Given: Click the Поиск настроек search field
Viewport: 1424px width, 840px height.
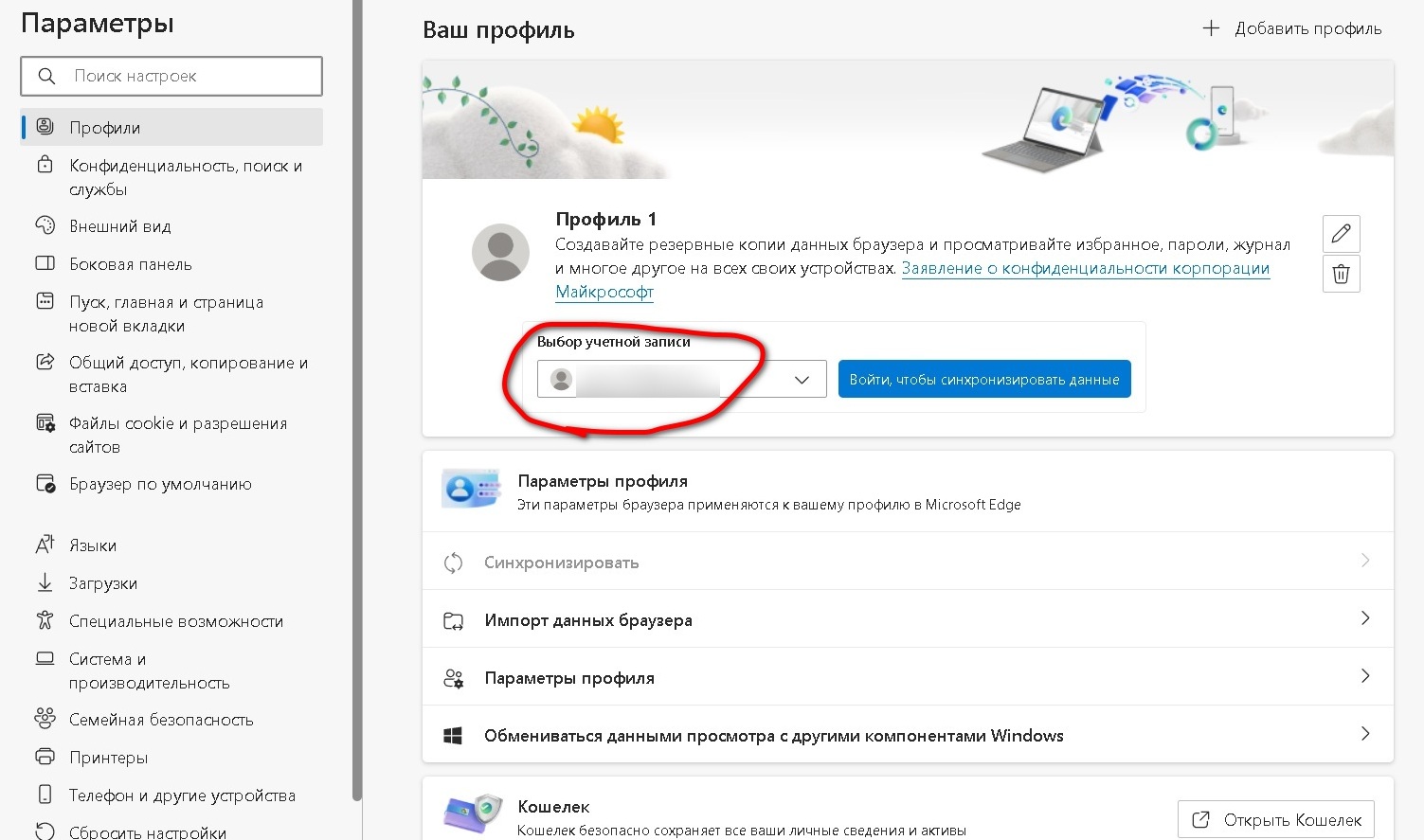Looking at the screenshot, I should click(171, 76).
